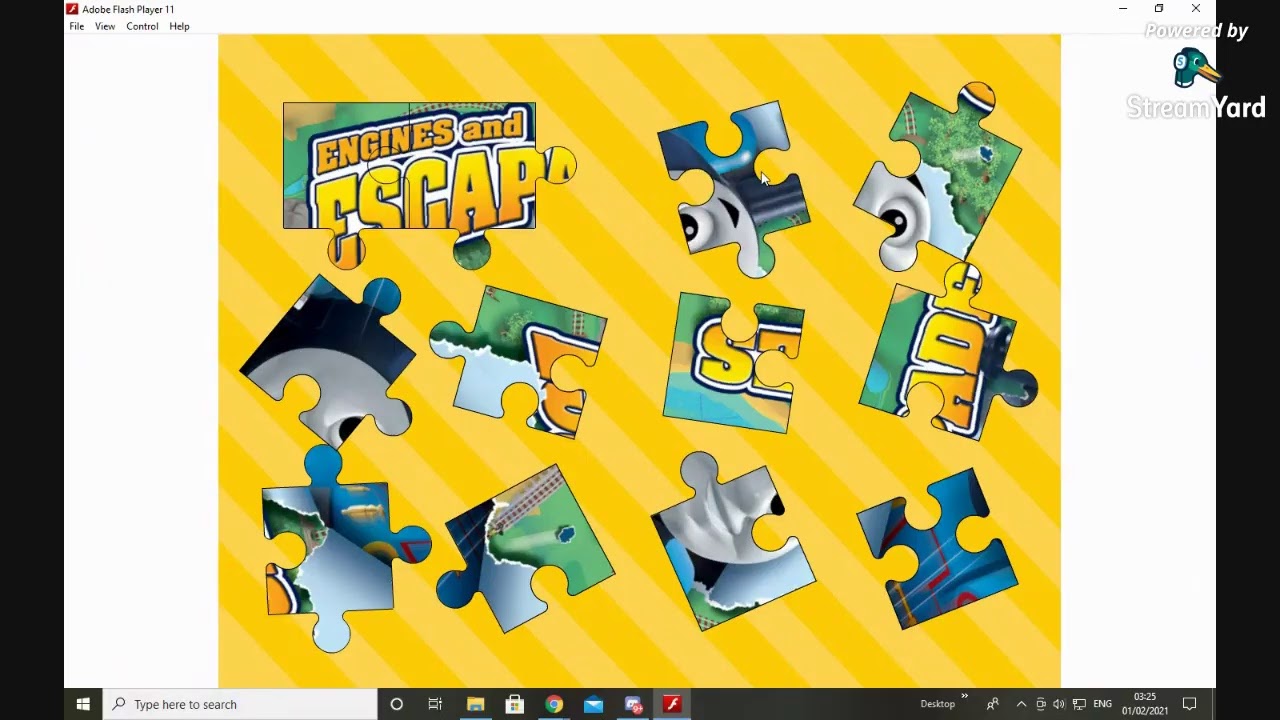Pick the grey smiling mouth puzzle piece

pyautogui.click(x=733, y=542)
